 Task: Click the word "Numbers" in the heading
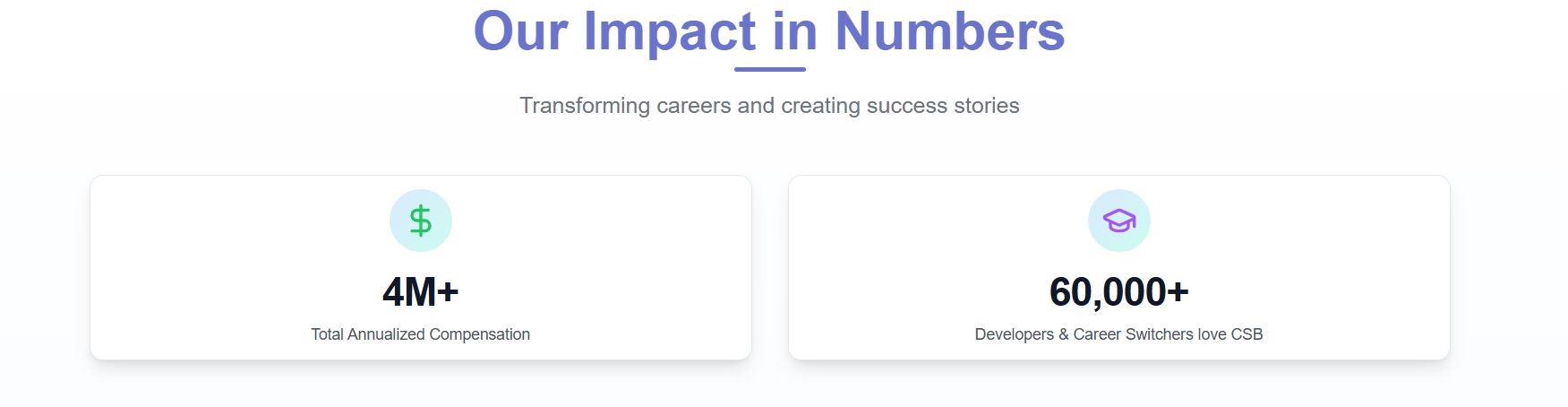pos(949,31)
